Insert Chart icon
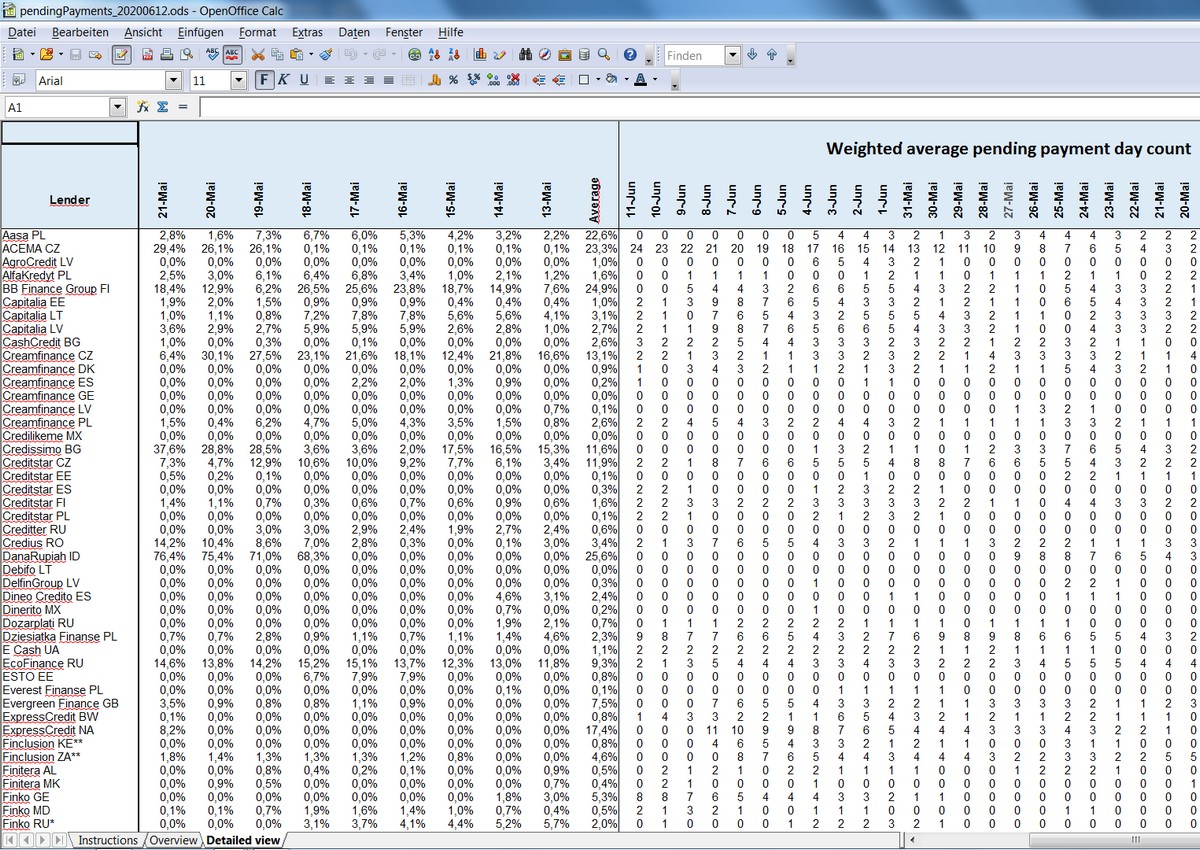1200x850 pixels. tap(480, 55)
